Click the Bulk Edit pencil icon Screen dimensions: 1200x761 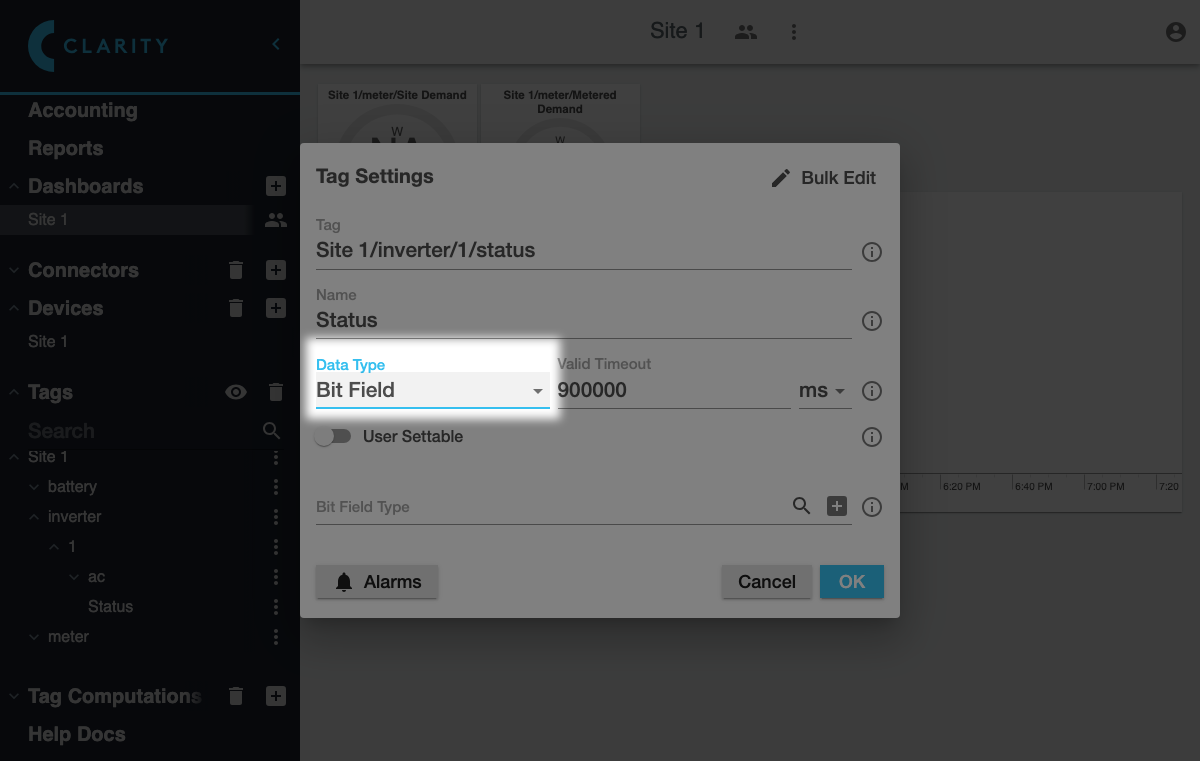pos(781,178)
